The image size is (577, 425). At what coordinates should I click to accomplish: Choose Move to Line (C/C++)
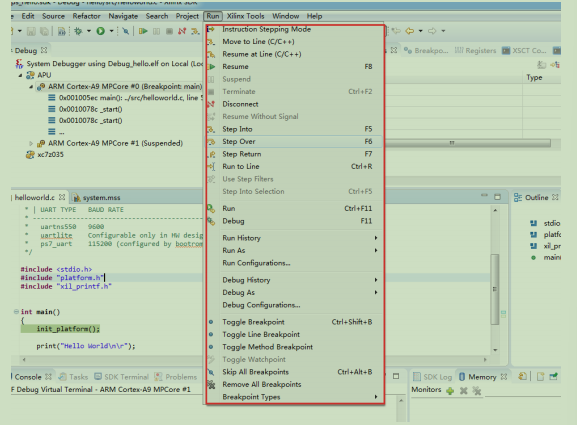(294, 42)
